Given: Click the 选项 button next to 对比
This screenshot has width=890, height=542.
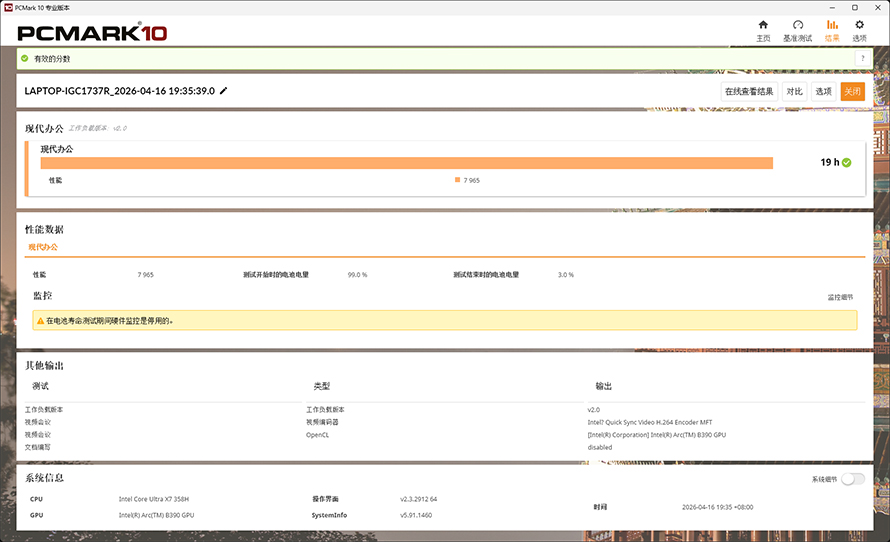Looking at the screenshot, I should pos(823,91).
